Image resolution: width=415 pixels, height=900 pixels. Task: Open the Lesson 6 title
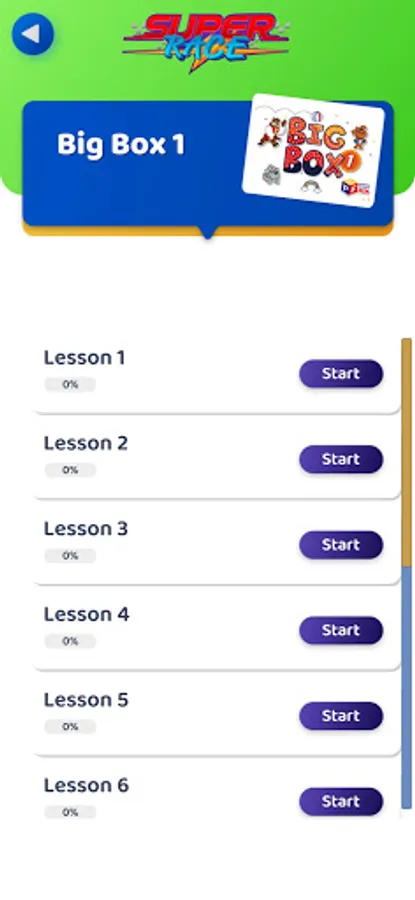point(87,785)
